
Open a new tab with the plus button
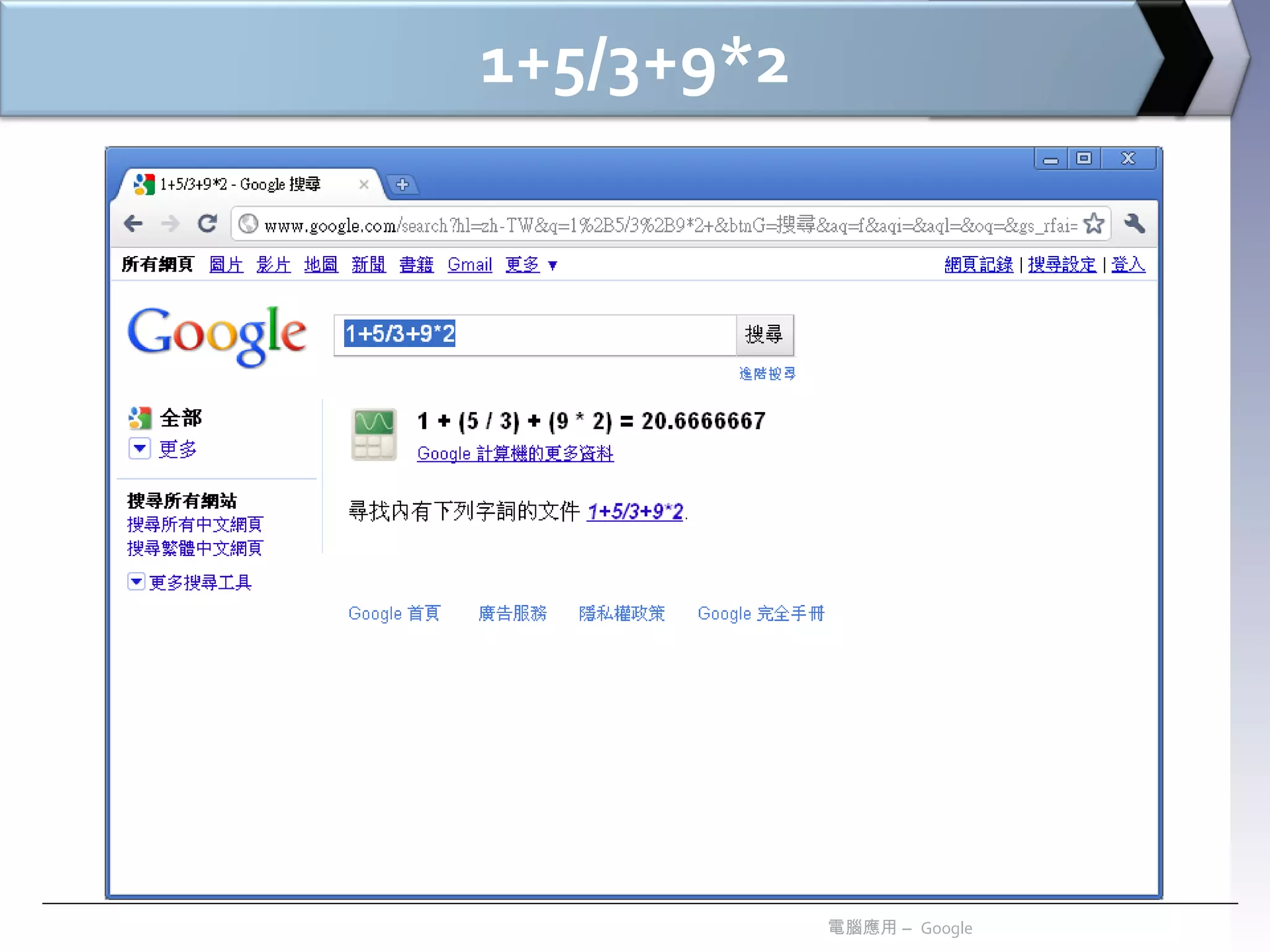click(x=402, y=185)
